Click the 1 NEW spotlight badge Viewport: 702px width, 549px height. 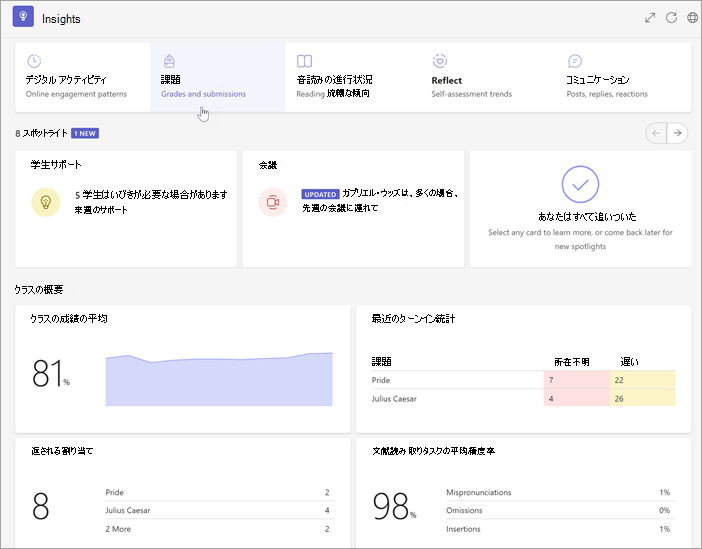click(85, 133)
